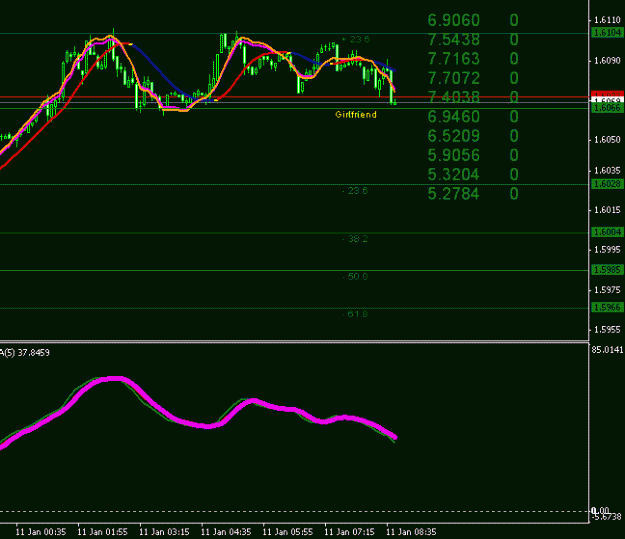Click the 11 Jan 07:15 time label

350,532
